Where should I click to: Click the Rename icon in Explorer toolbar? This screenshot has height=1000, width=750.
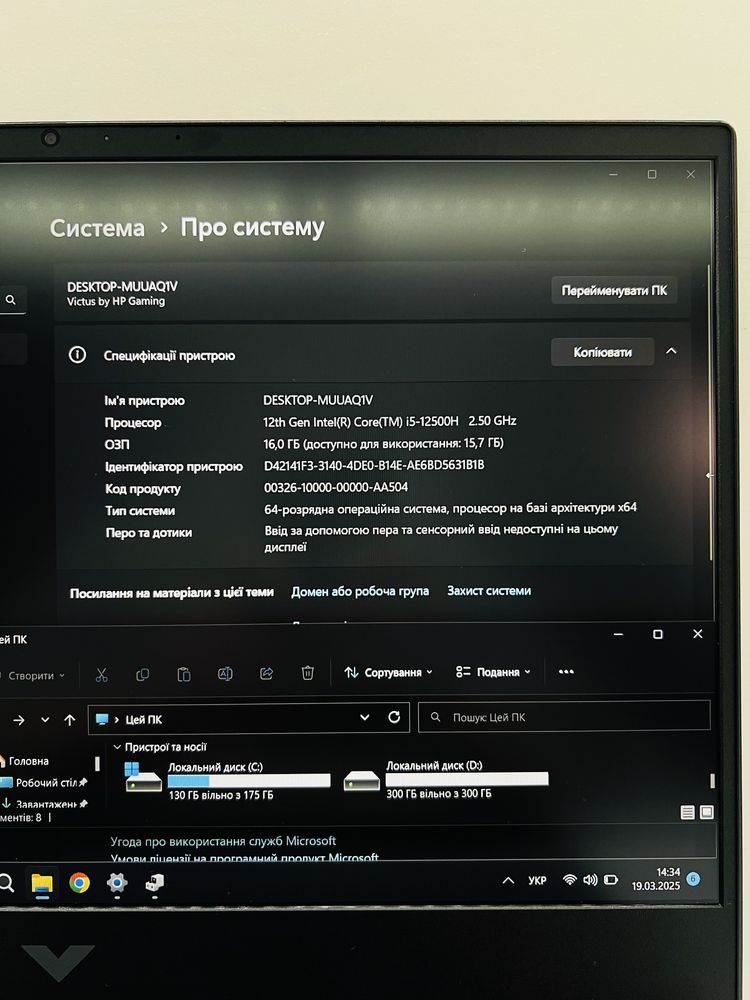(x=225, y=673)
